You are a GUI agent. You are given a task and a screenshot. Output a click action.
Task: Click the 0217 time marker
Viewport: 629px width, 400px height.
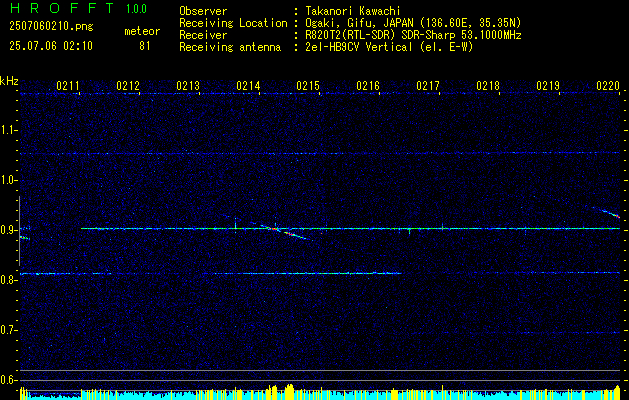[x=428, y=86]
